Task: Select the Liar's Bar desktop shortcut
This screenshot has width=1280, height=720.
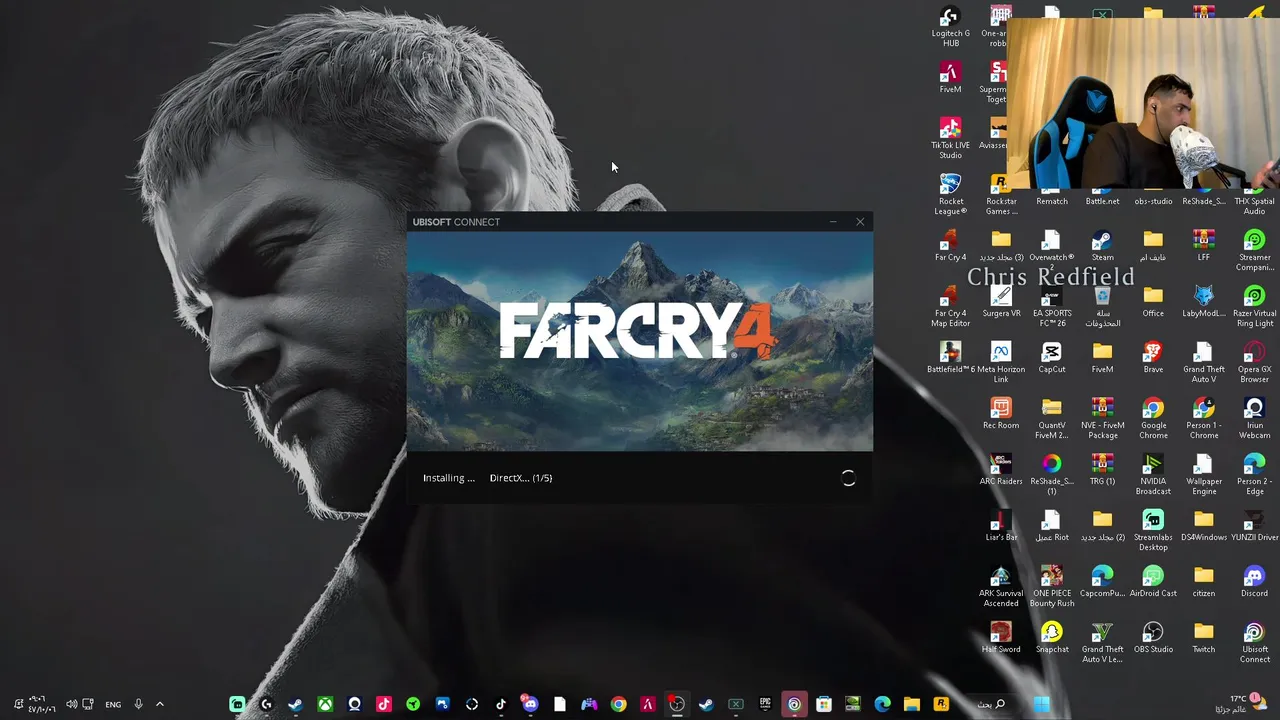Action: click(x=1001, y=526)
